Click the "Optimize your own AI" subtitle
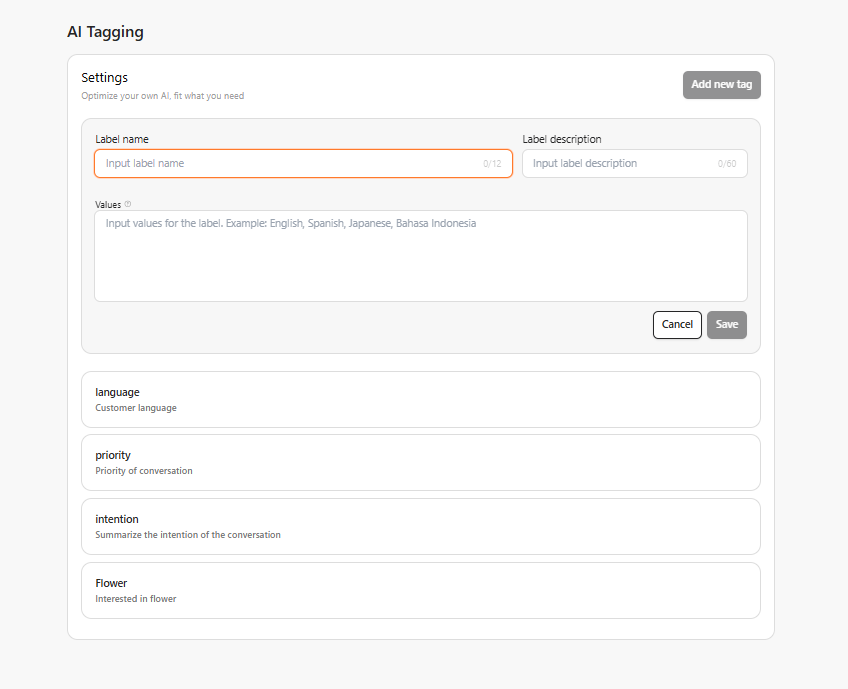 (162, 96)
